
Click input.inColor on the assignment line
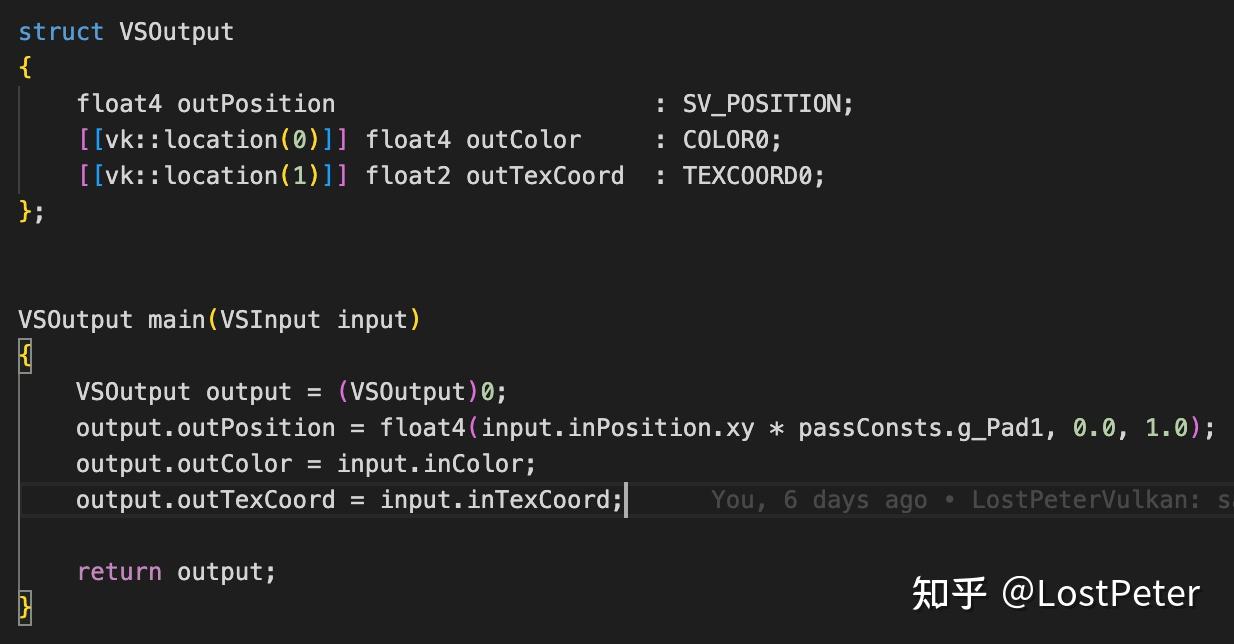click(436, 464)
